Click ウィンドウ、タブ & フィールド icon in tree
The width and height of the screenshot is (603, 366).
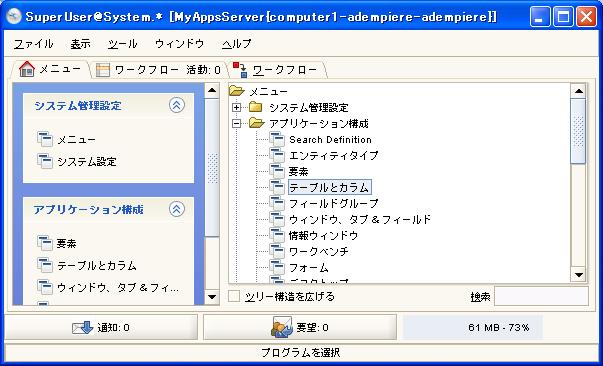277,219
